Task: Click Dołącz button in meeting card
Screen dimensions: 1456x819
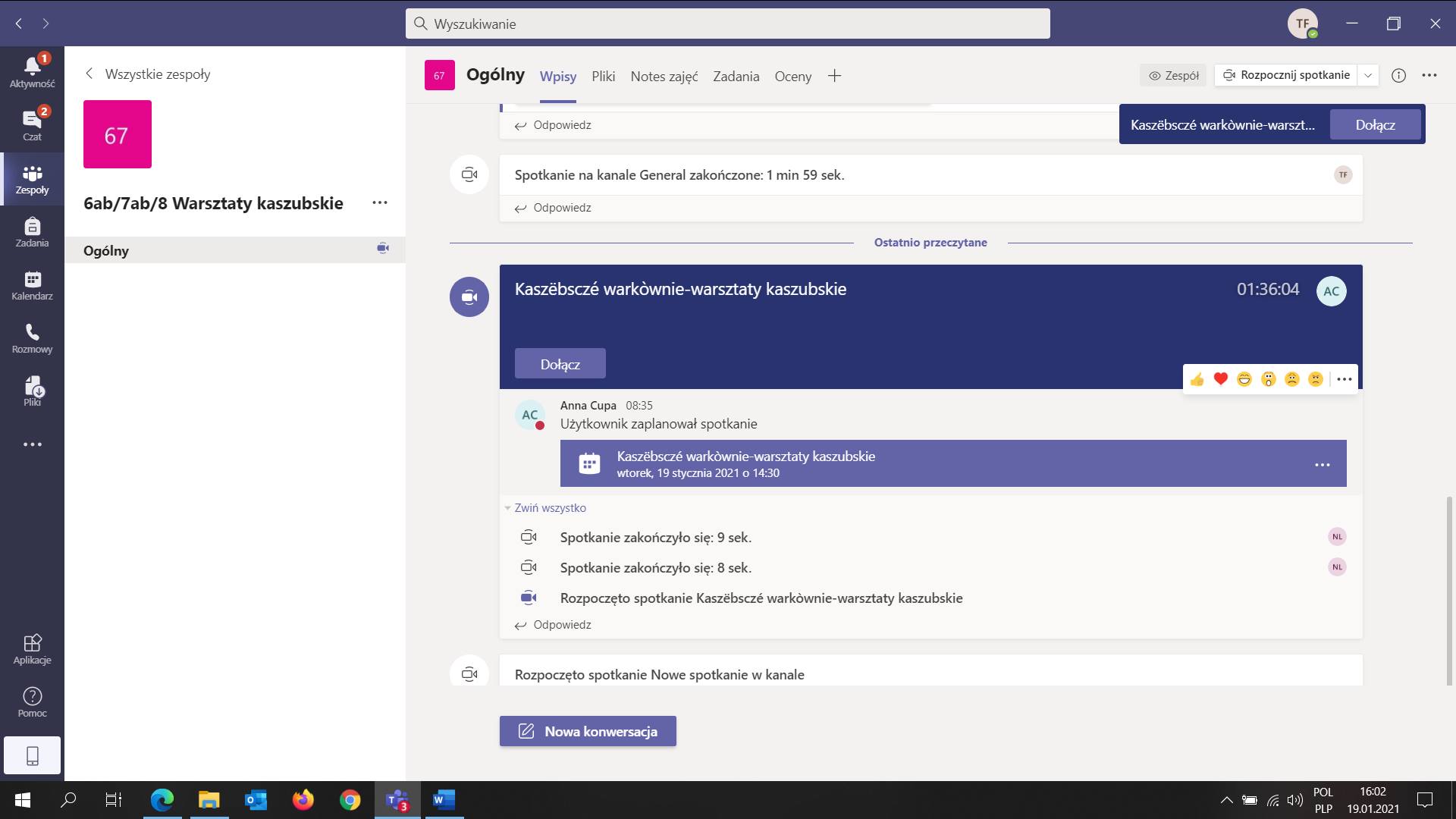Action: point(560,364)
